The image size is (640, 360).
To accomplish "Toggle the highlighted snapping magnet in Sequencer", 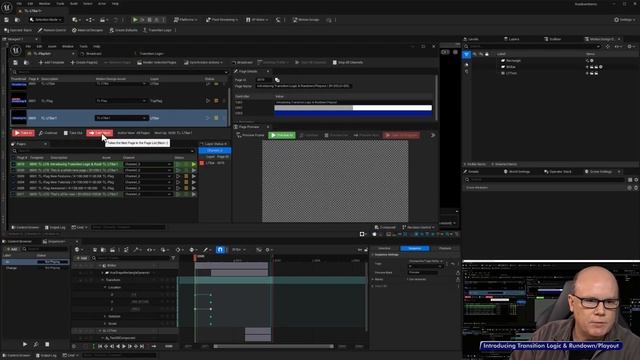I will point(220,250).
